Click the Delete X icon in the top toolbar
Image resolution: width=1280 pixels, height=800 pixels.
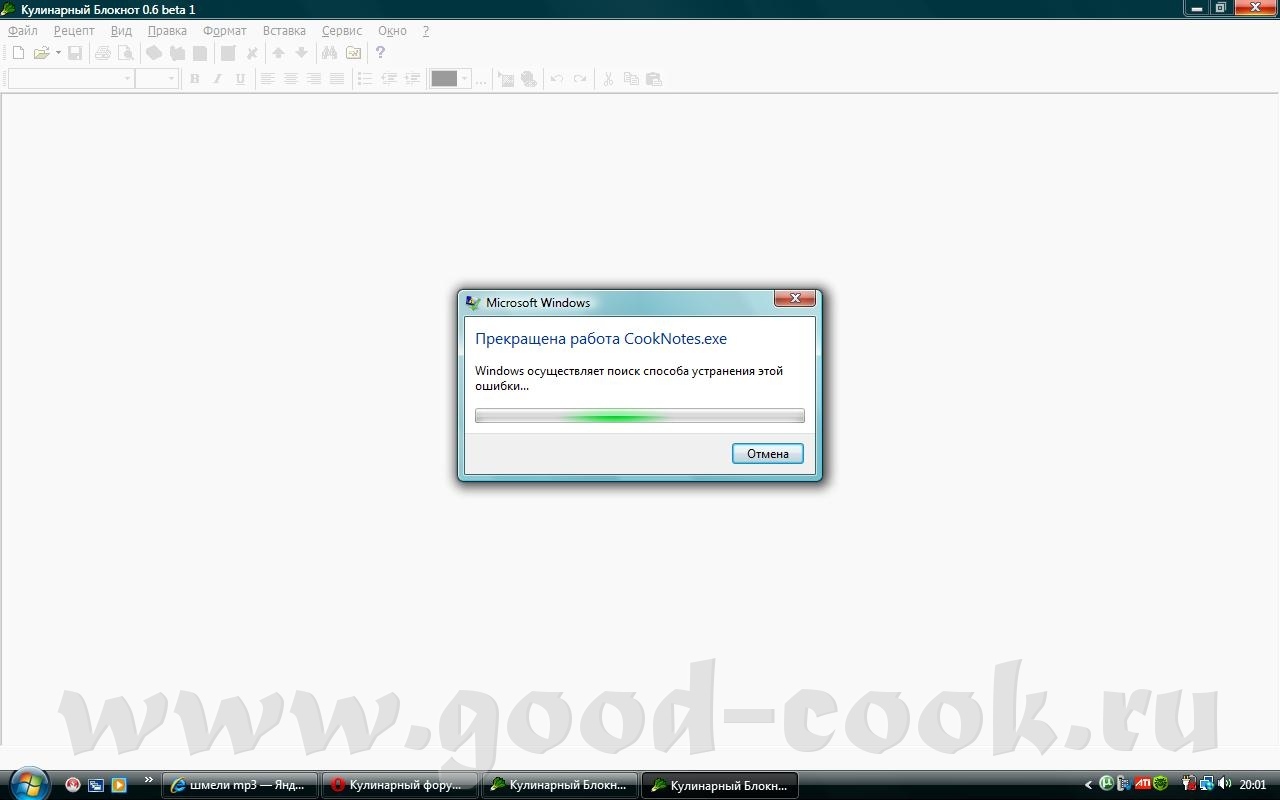point(252,53)
